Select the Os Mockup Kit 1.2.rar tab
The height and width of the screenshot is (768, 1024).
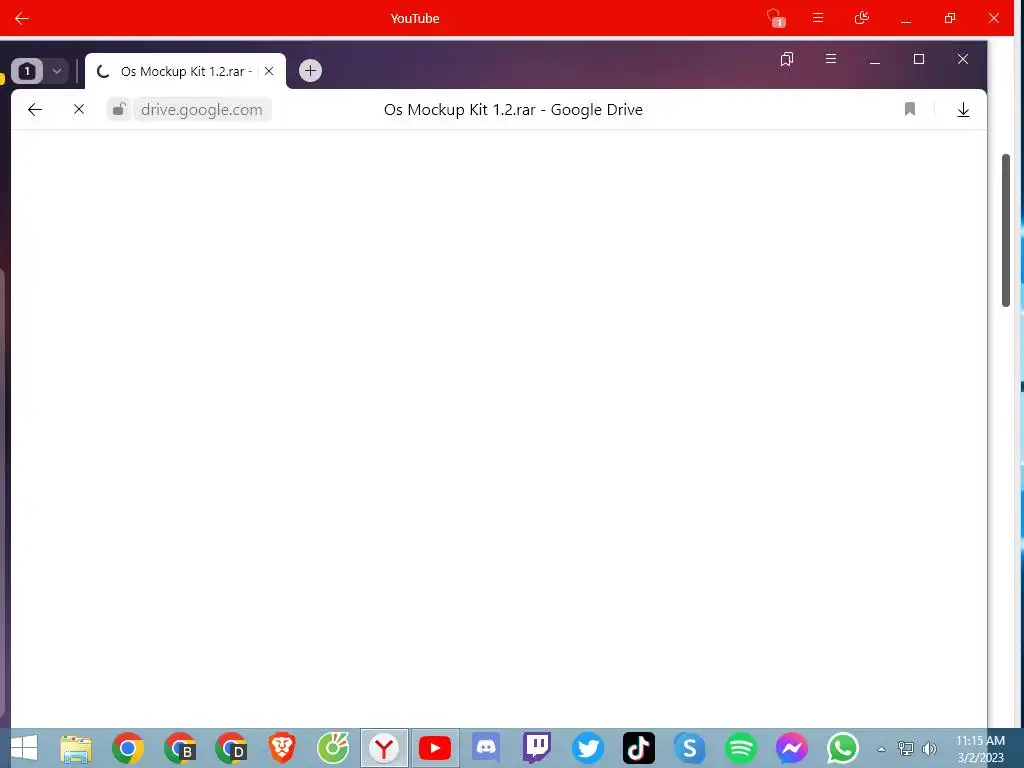[x=185, y=71]
